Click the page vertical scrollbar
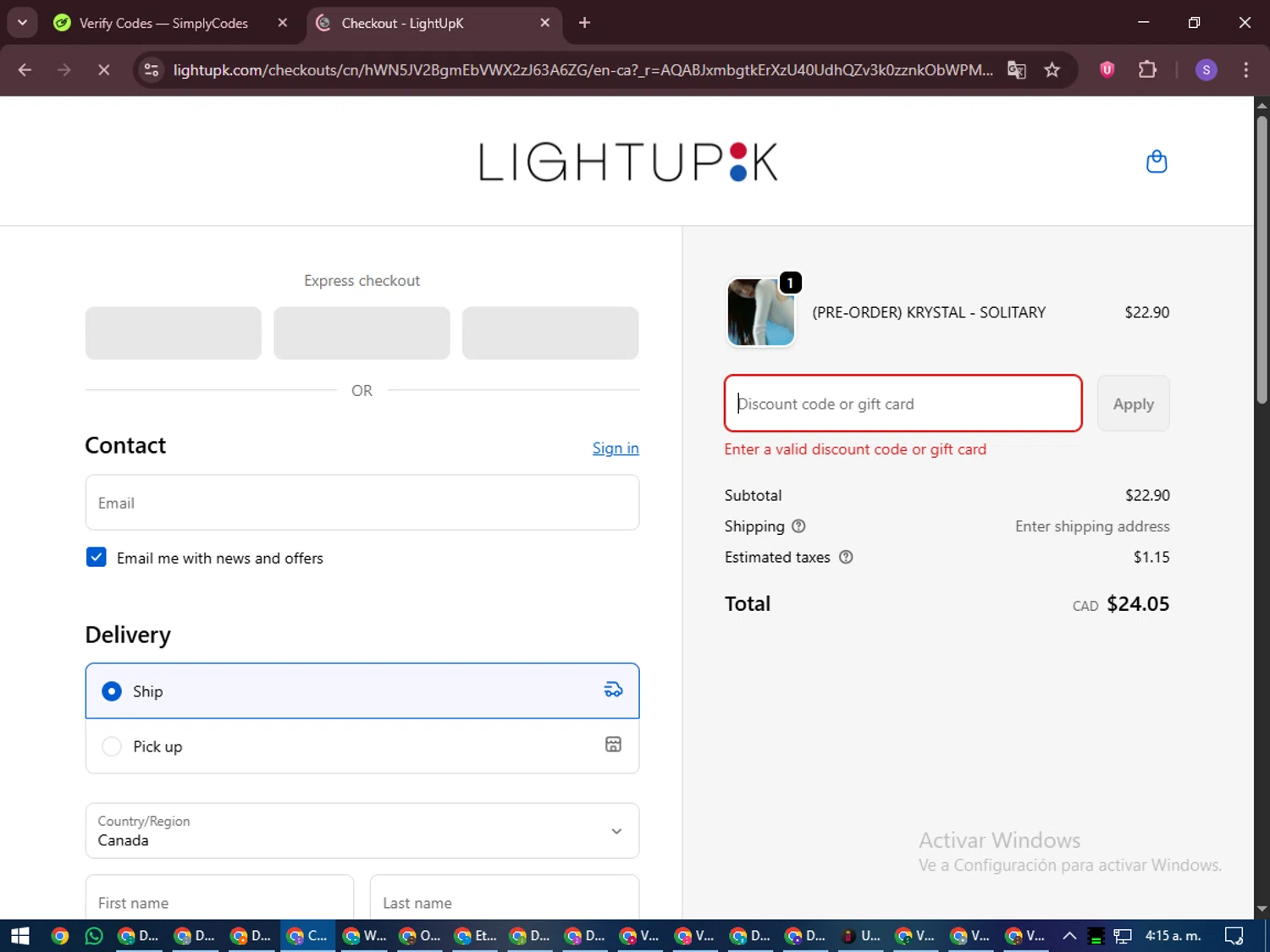1270x952 pixels. coord(1262,258)
